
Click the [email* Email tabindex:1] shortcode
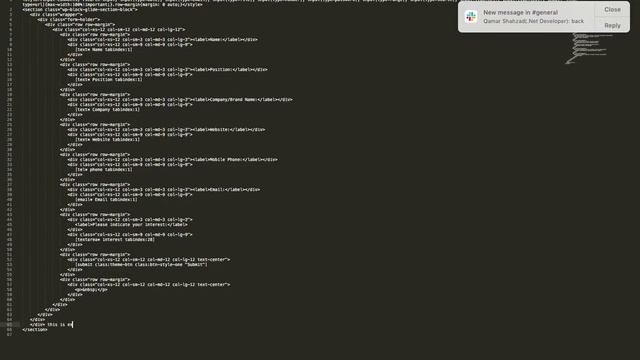coord(106,200)
